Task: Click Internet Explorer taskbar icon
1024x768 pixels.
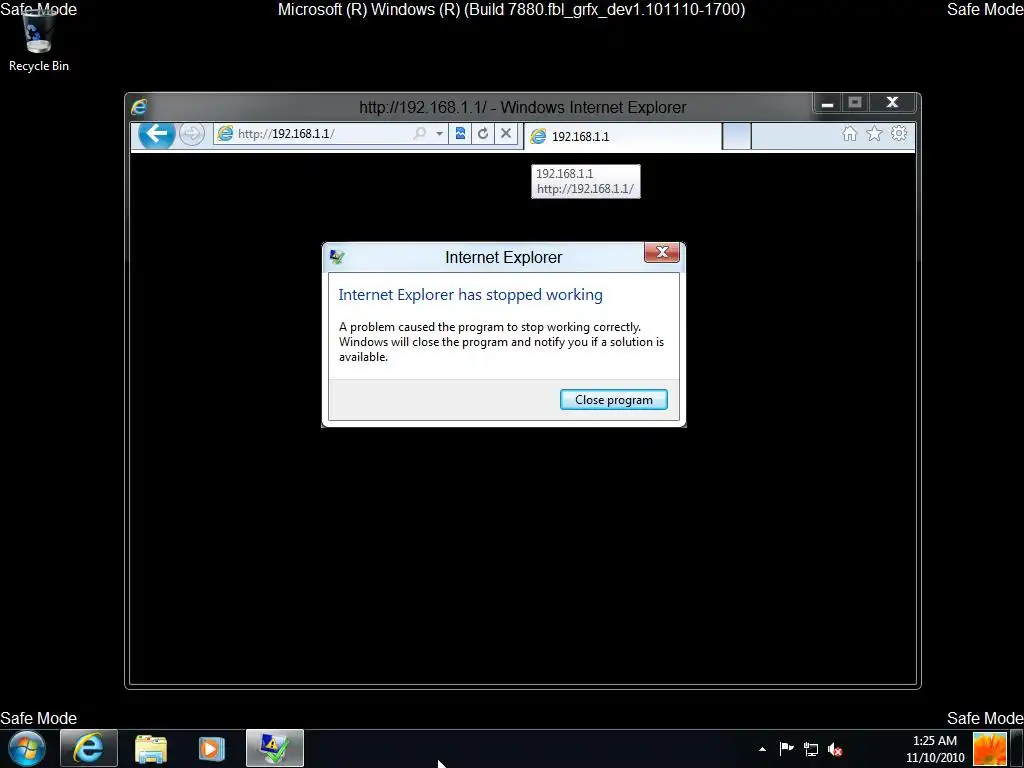Action: [x=89, y=748]
